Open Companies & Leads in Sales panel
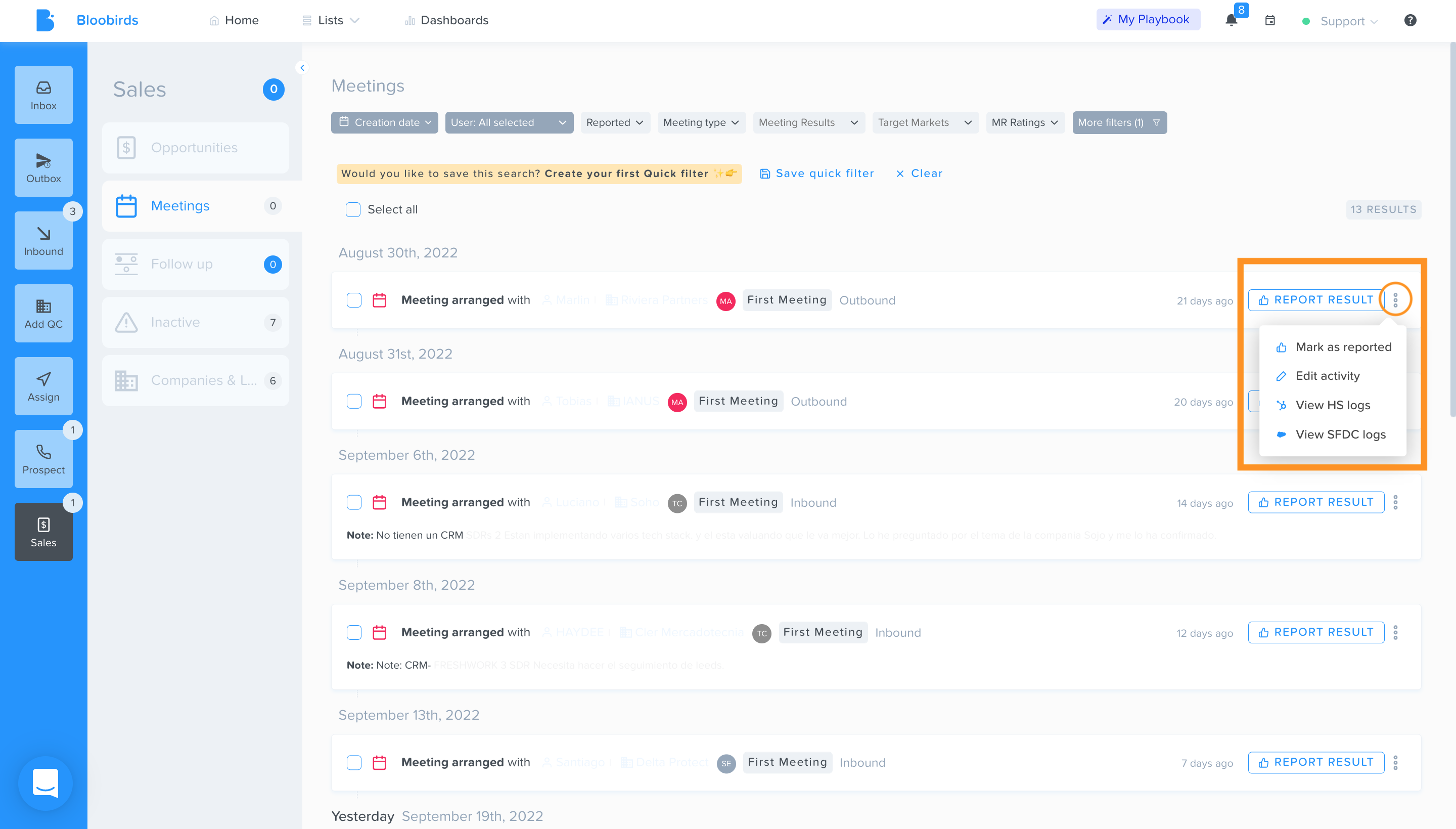 (195, 380)
